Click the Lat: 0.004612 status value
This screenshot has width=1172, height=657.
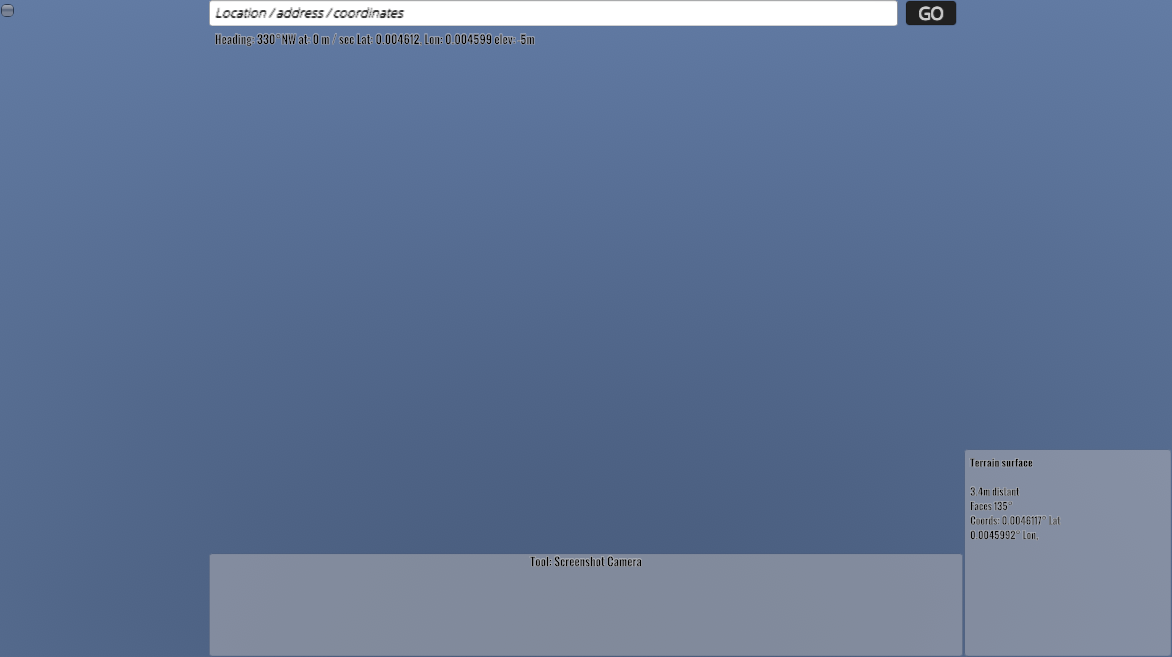pos(389,40)
